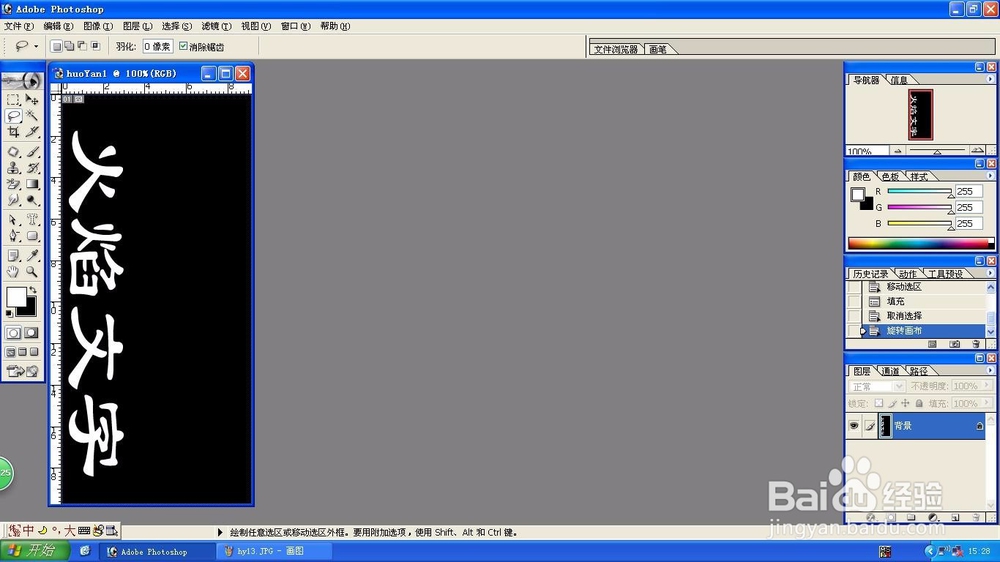Select the Brush tool
Image resolution: width=1000 pixels, height=562 pixels.
point(32,152)
